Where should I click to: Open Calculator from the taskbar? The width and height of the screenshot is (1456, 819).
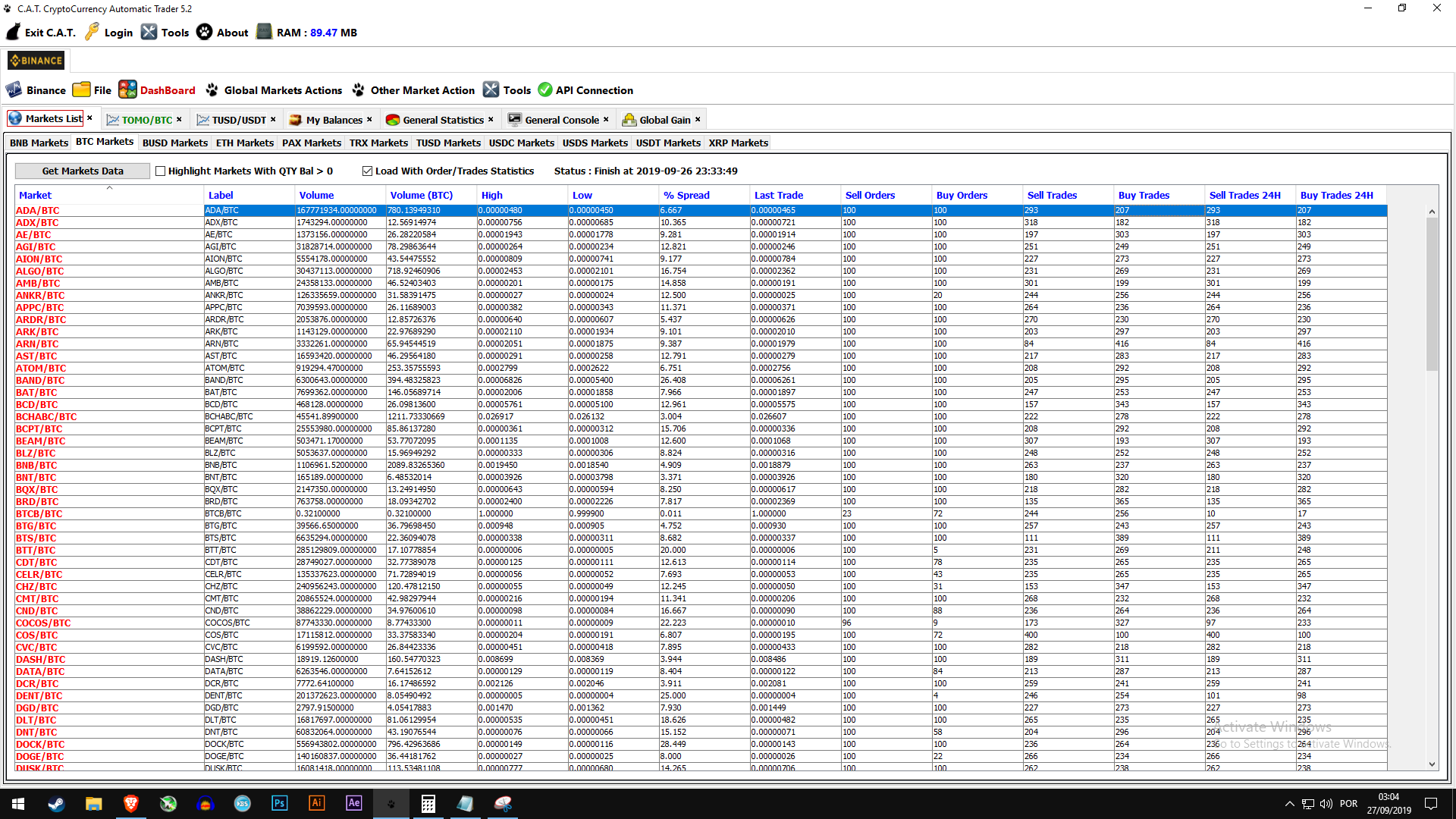coord(428,804)
